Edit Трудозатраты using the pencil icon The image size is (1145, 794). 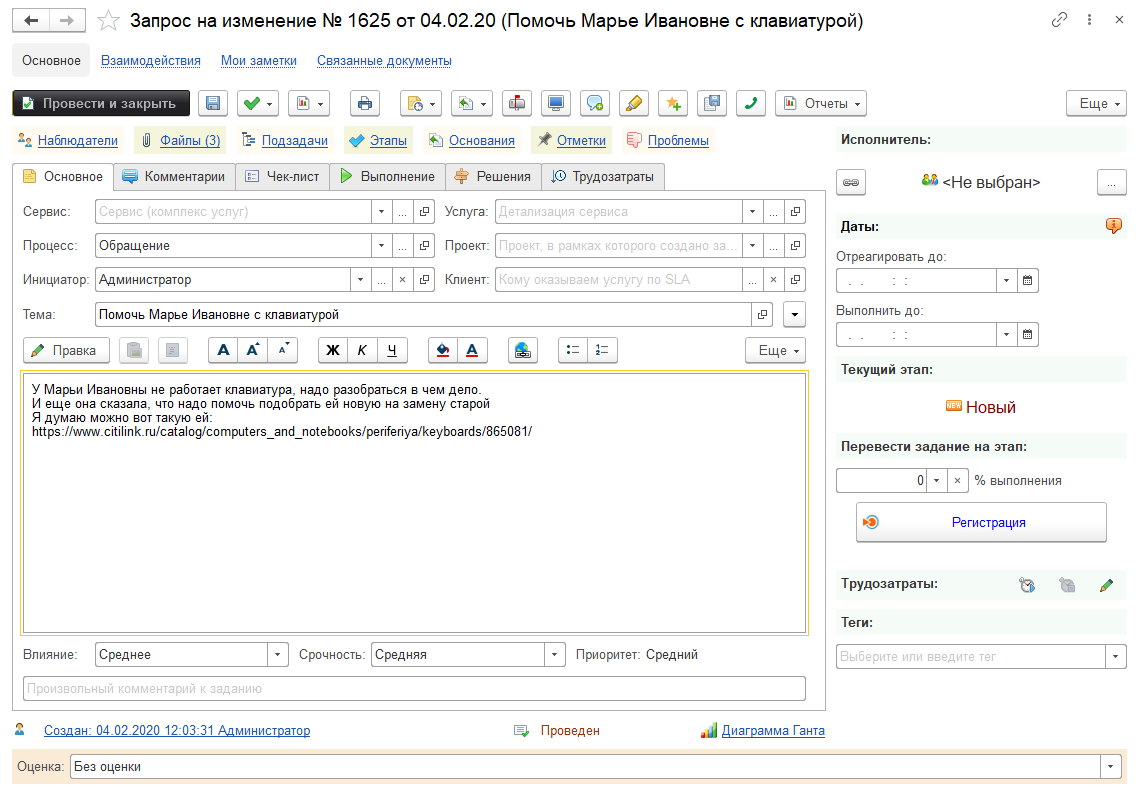point(1105,585)
